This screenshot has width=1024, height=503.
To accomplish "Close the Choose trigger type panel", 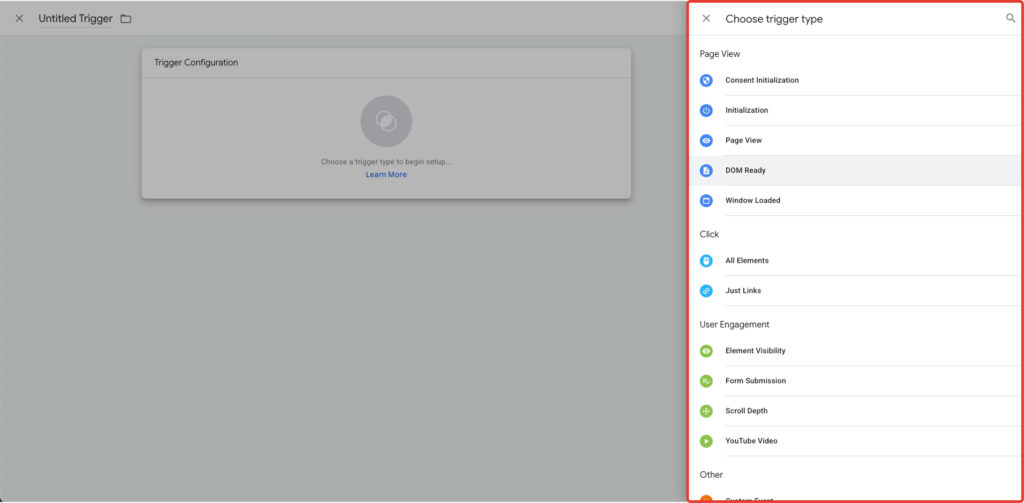I will pos(706,18).
